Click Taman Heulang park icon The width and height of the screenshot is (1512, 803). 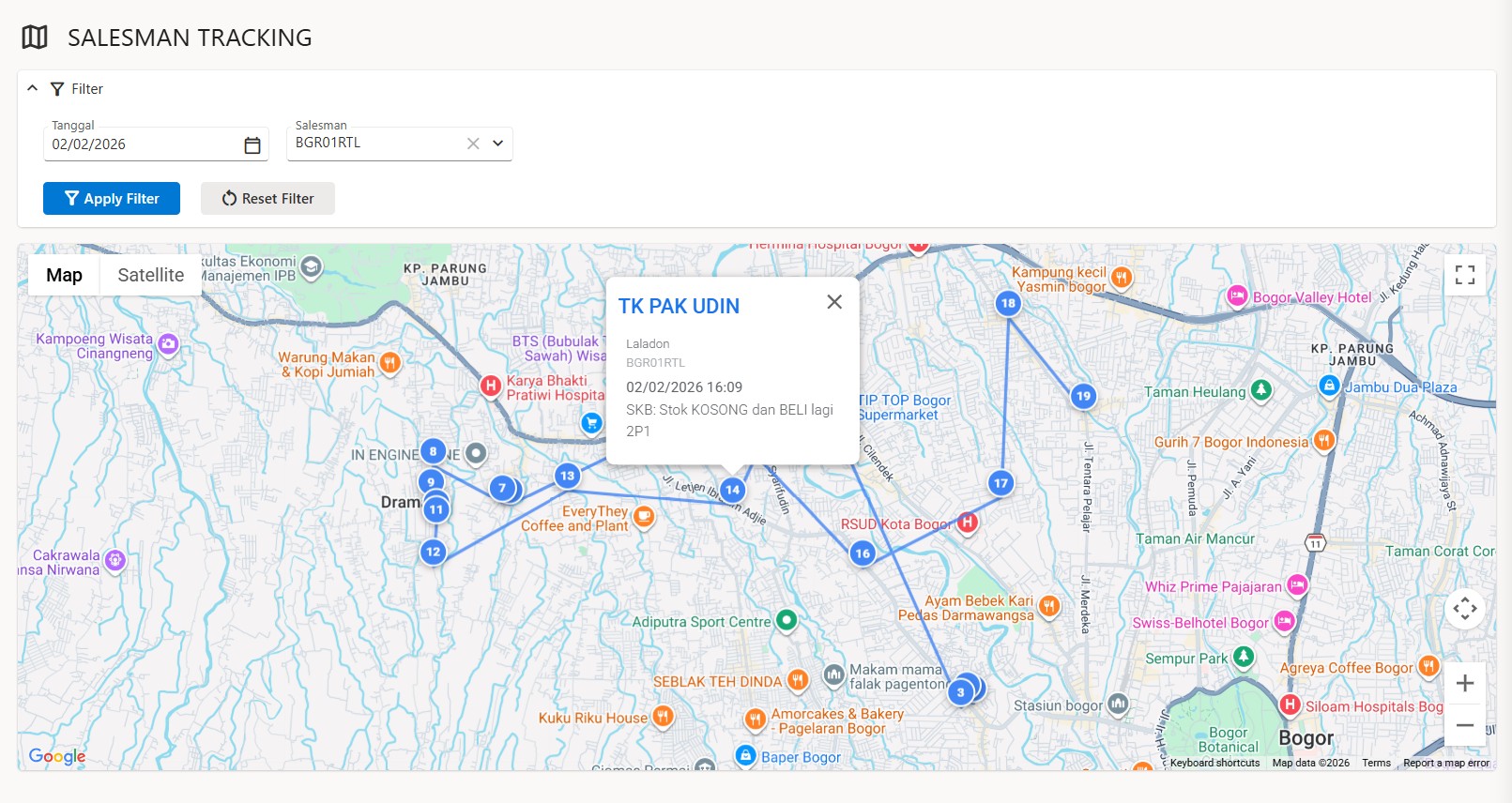coord(1261,390)
